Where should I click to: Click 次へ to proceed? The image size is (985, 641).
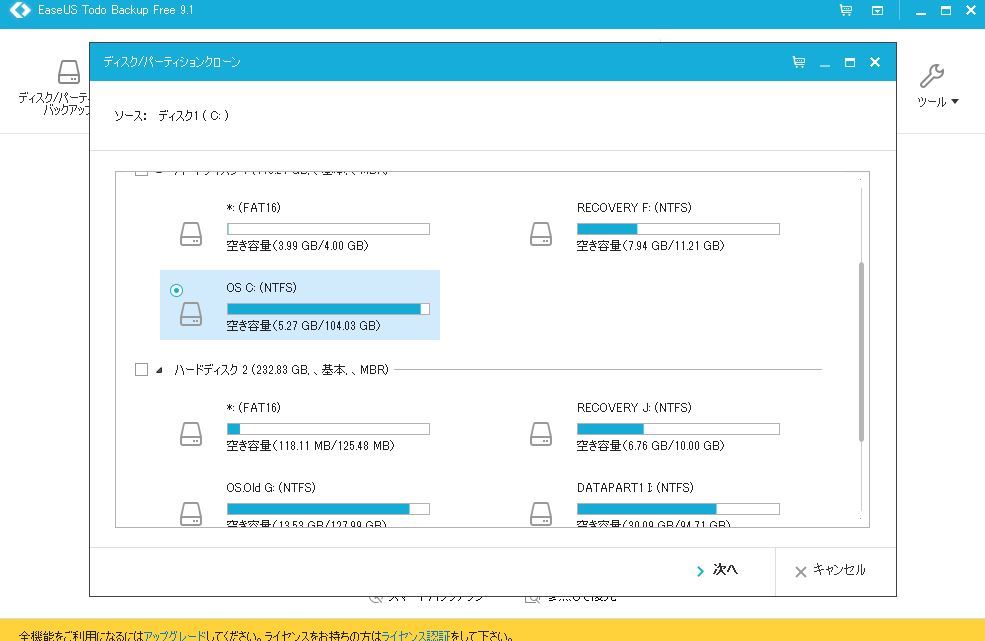pyautogui.click(x=717, y=570)
